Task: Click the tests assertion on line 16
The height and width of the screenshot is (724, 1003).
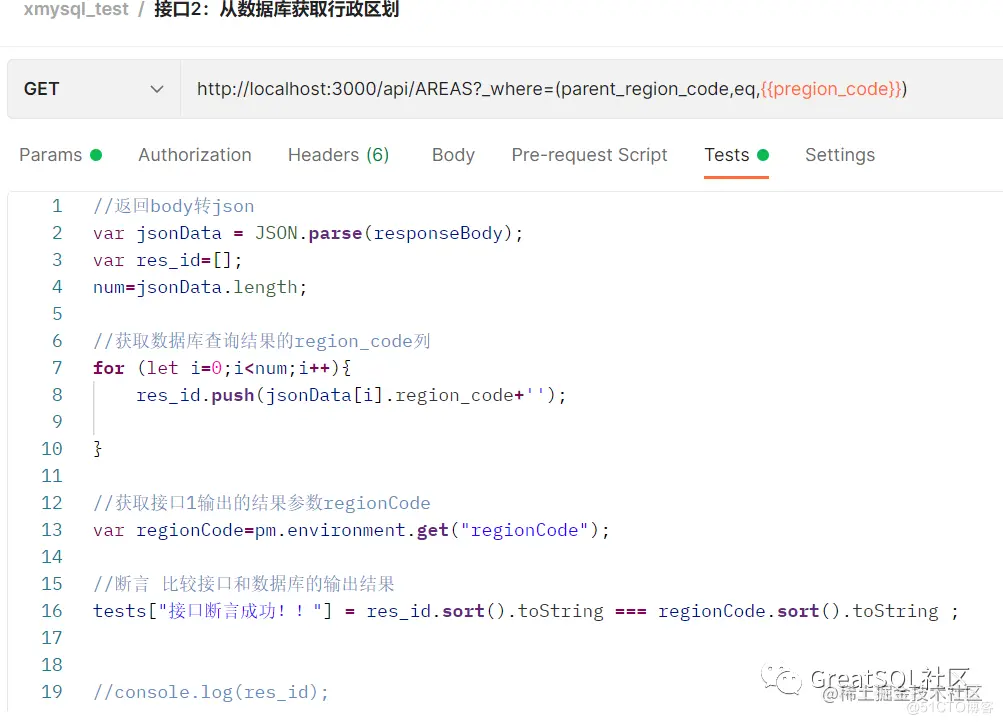Action: pos(526,611)
